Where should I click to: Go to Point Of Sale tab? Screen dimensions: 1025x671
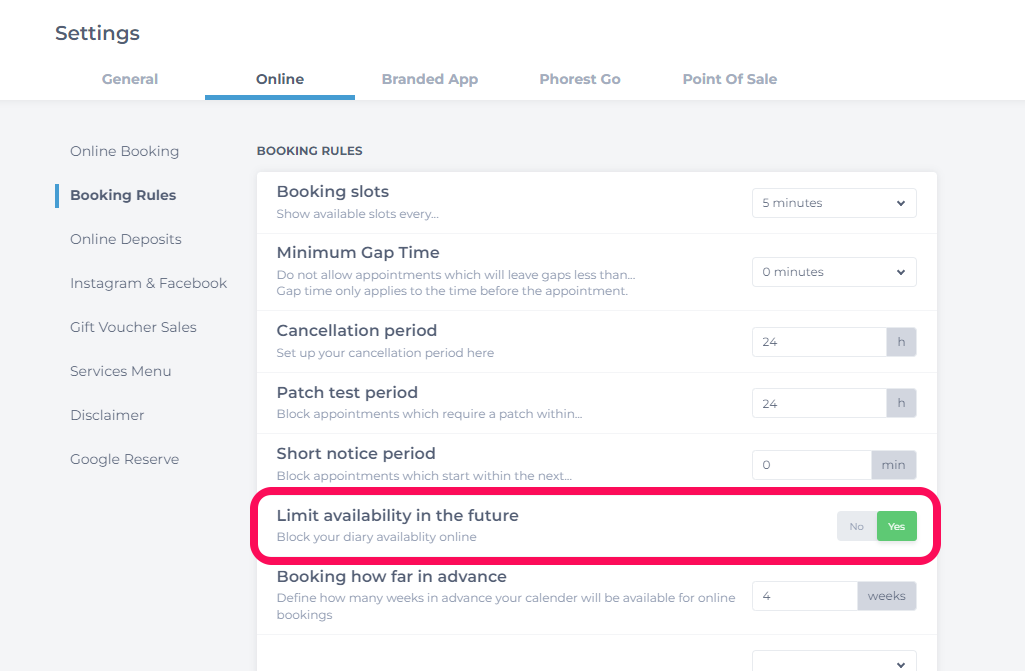coord(730,79)
